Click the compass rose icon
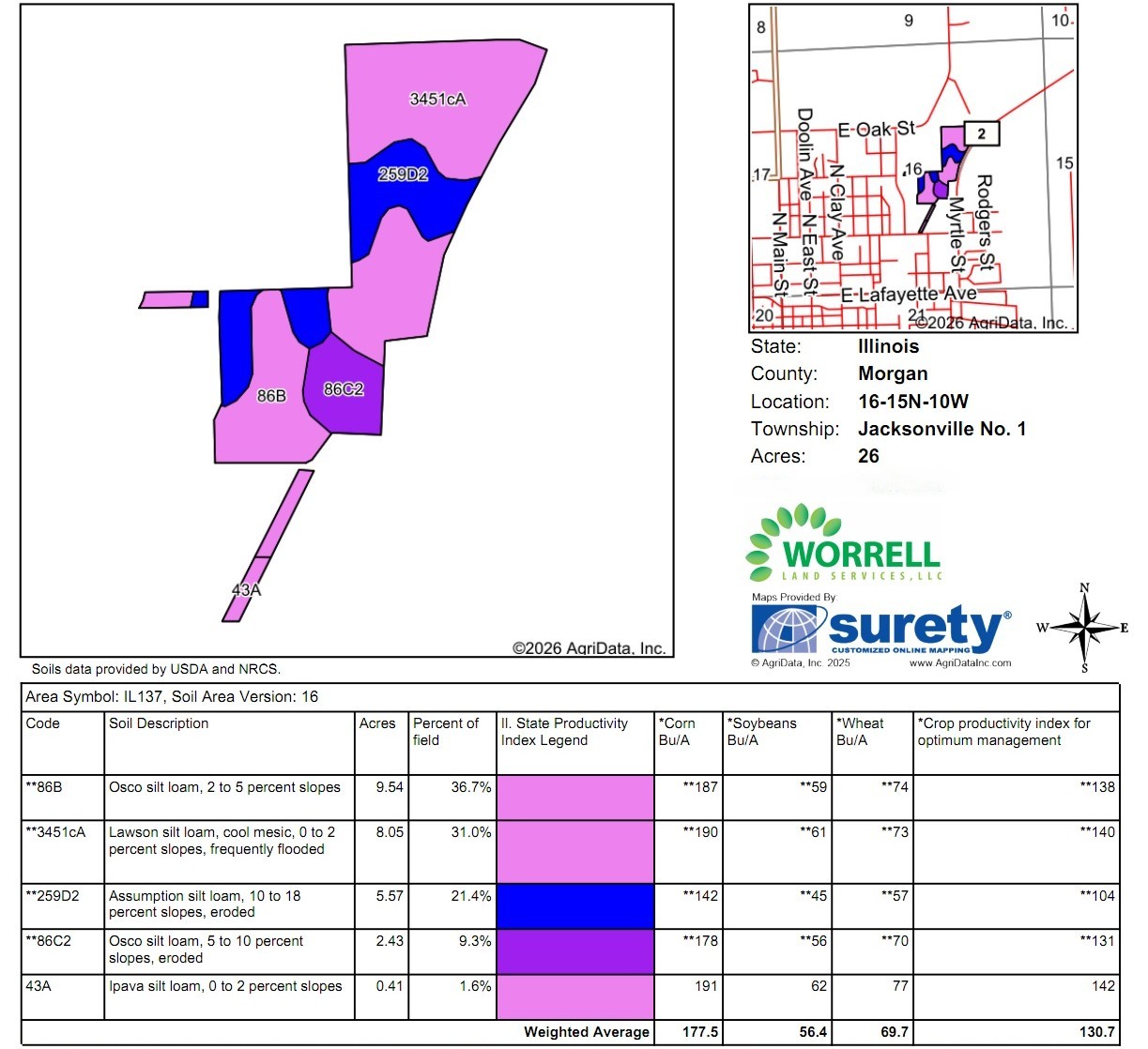 (x=1084, y=628)
